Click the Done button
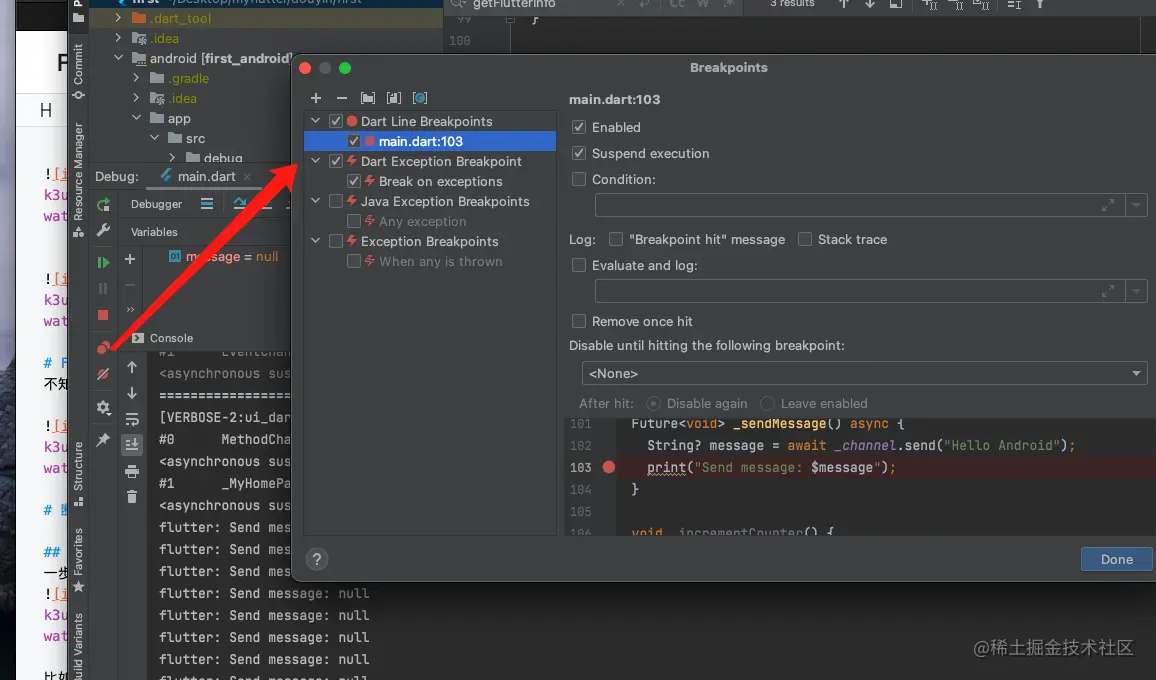The image size is (1156, 680). [x=1116, y=559]
